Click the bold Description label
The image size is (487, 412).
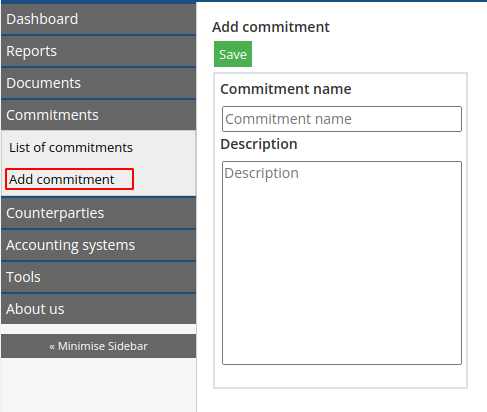(x=259, y=144)
